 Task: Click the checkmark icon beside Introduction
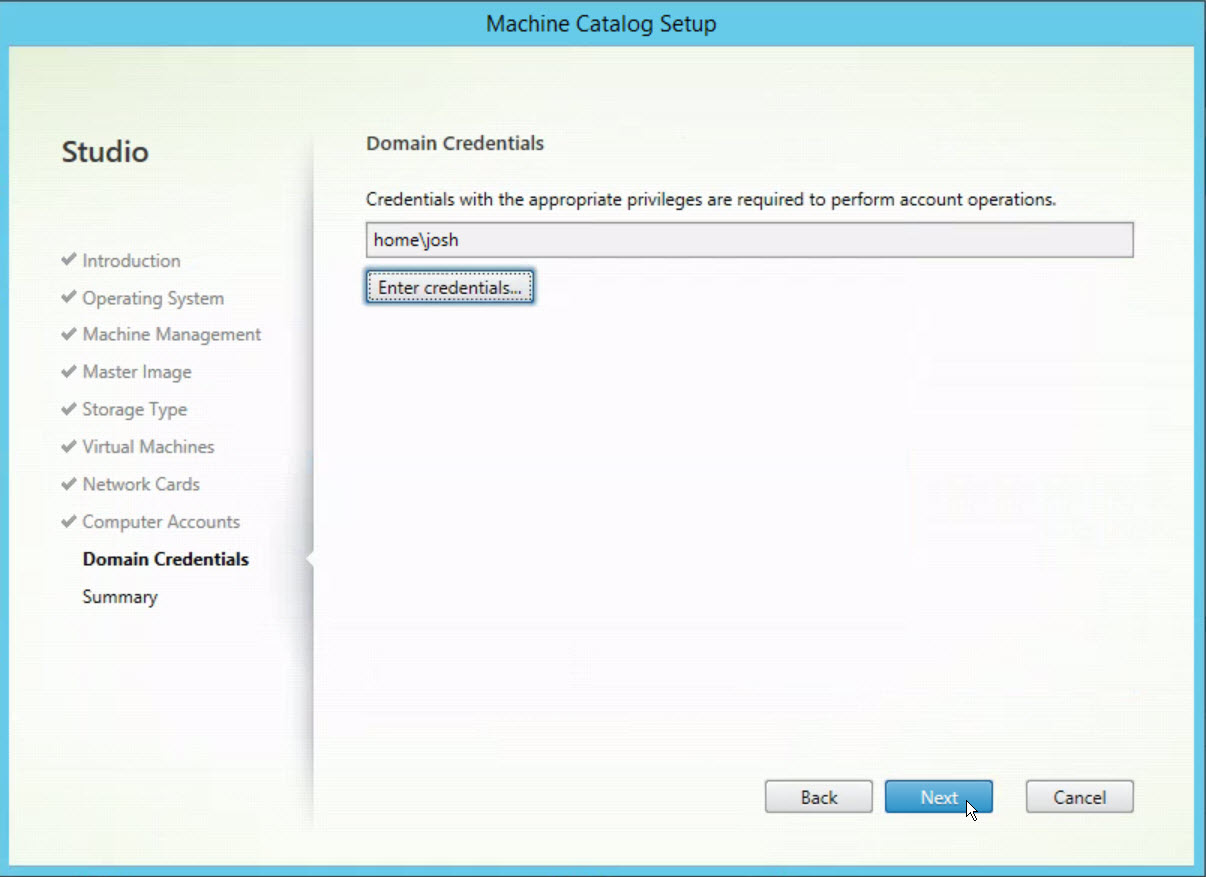[68, 260]
